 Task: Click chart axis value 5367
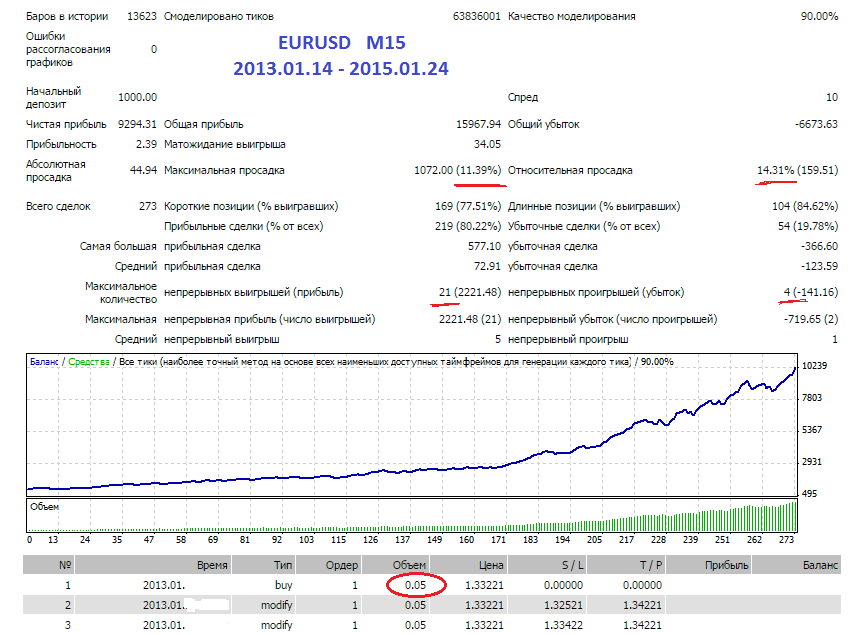[812, 430]
